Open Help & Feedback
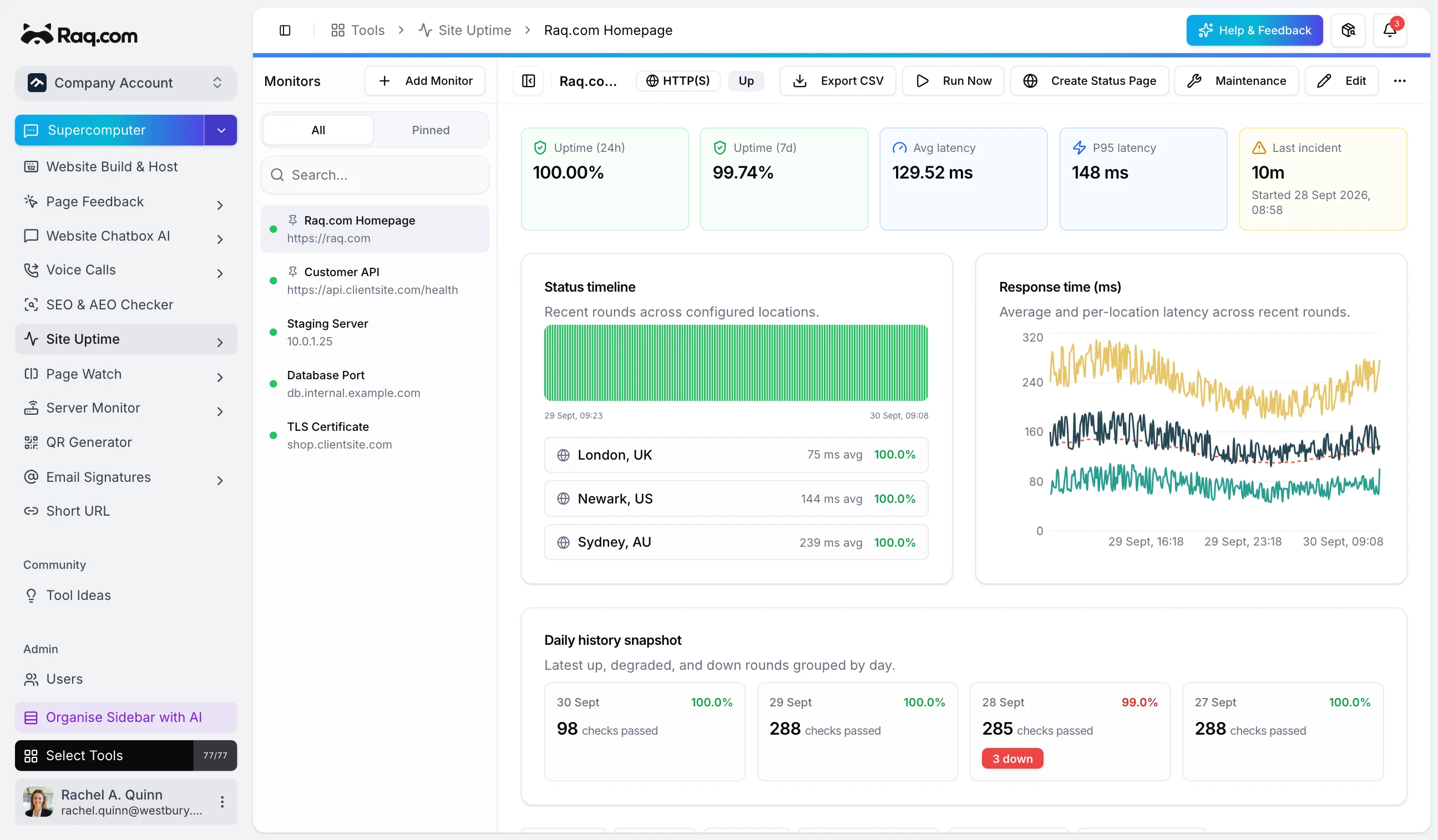 pos(1254,30)
